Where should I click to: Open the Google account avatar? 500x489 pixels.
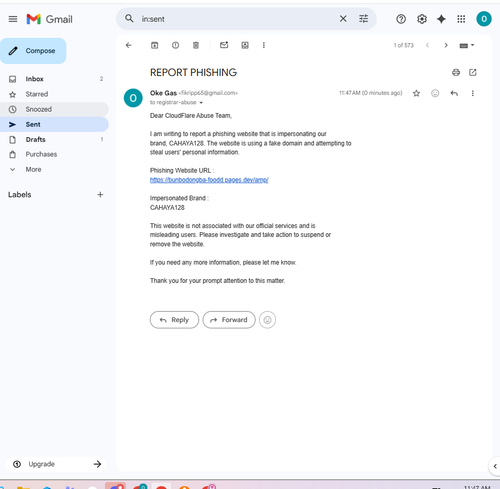pos(484,19)
